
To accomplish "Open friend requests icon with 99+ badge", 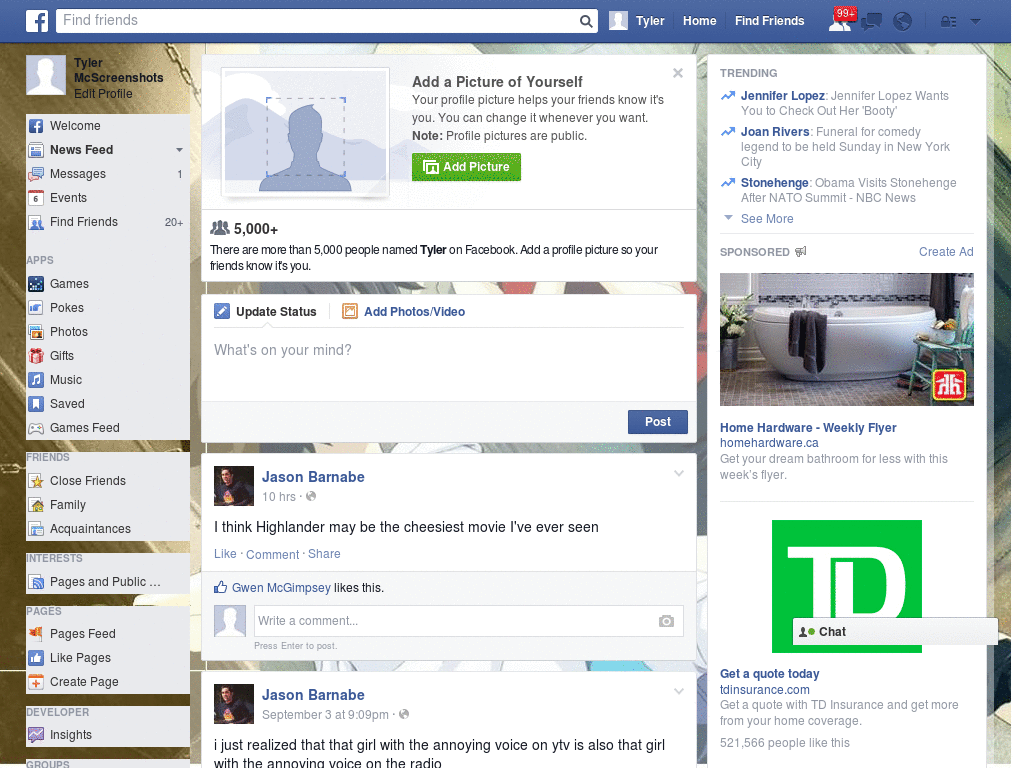I will point(840,21).
